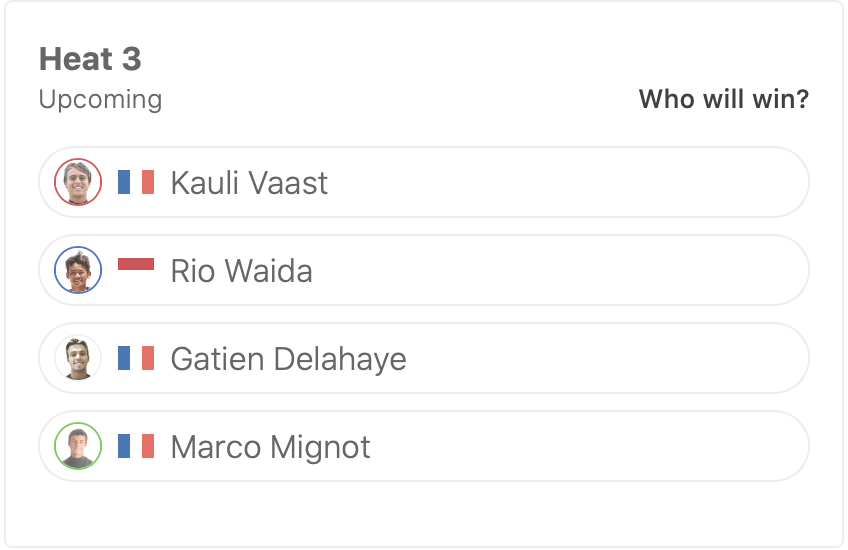The height and width of the screenshot is (550, 848).
Task: Click French flag beside Gatien Delahaye
Action: (136, 358)
